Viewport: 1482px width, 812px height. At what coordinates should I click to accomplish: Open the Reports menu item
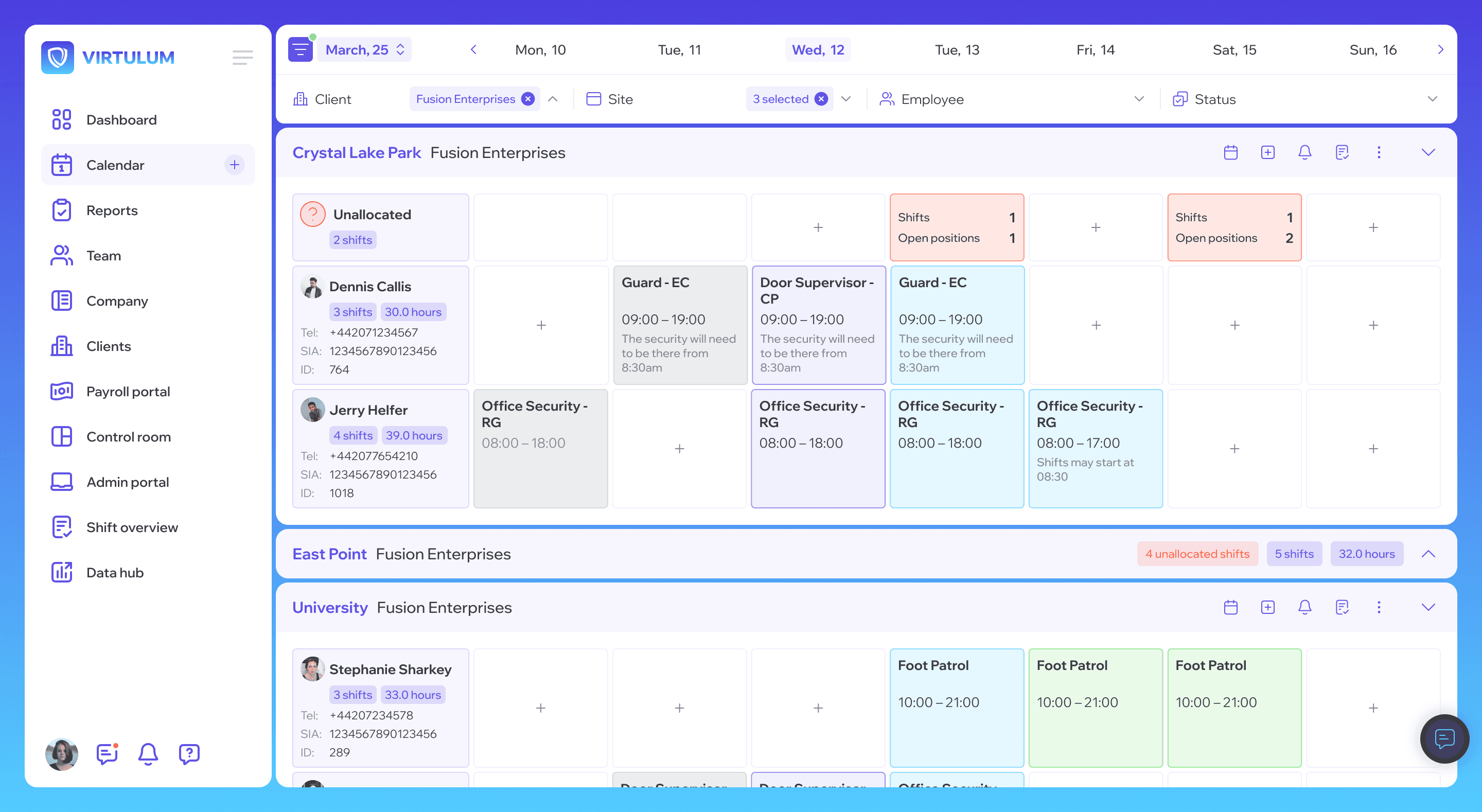click(112, 210)
